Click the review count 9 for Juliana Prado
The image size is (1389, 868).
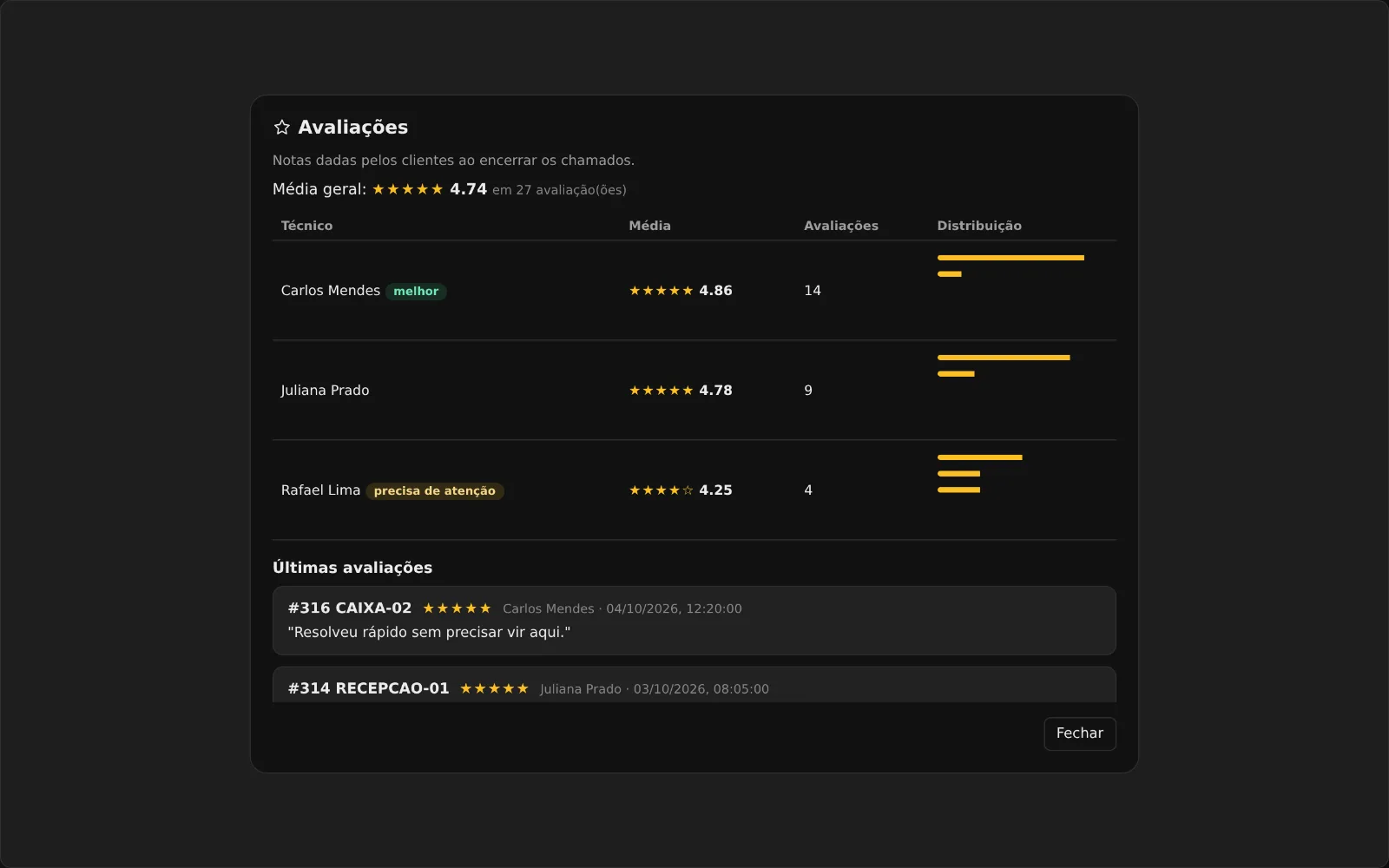(x=808, y=391)
